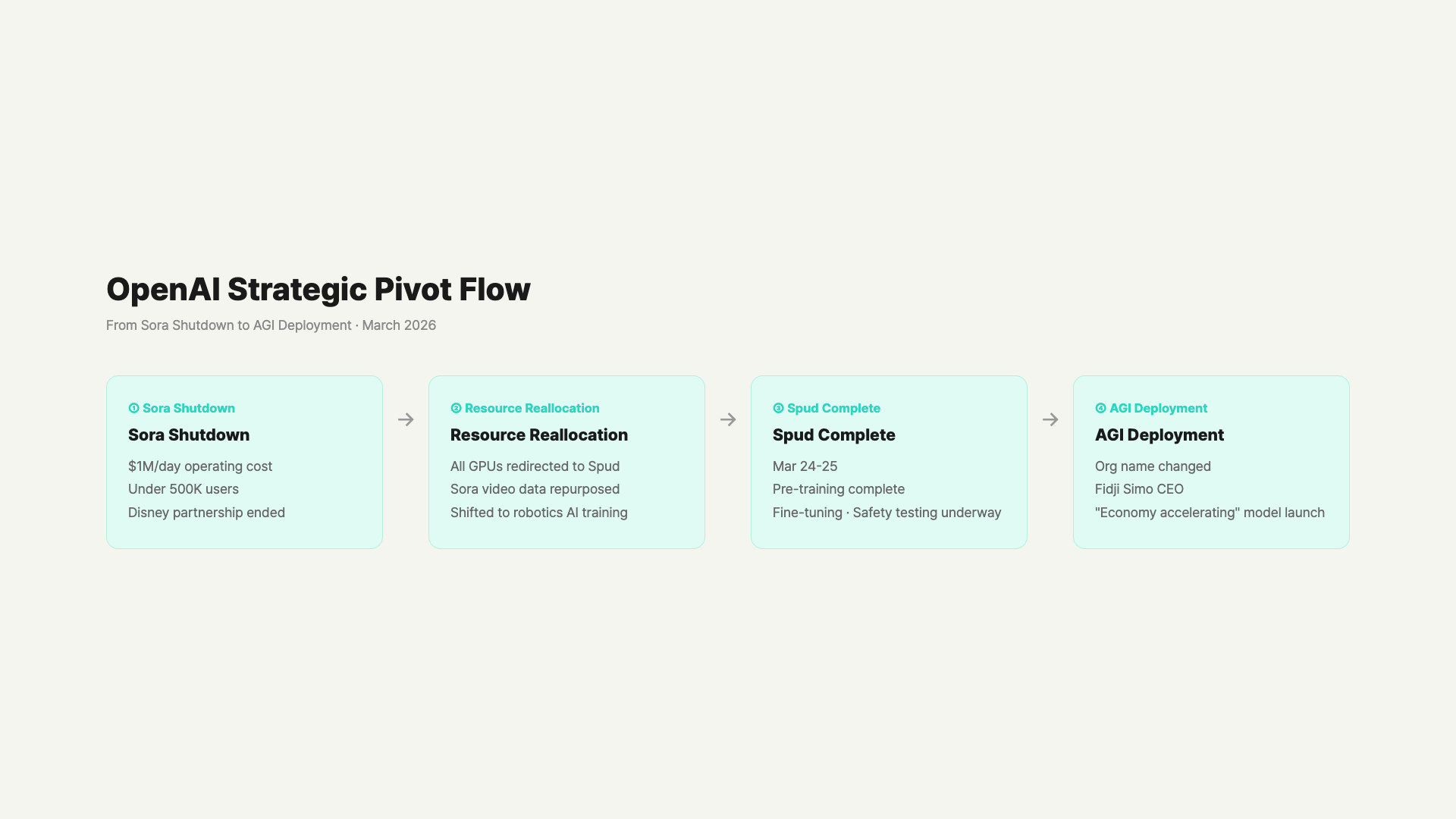Click the "$1M/day operating cost" line
1456x819 pixels.
[x=200, y=466]
